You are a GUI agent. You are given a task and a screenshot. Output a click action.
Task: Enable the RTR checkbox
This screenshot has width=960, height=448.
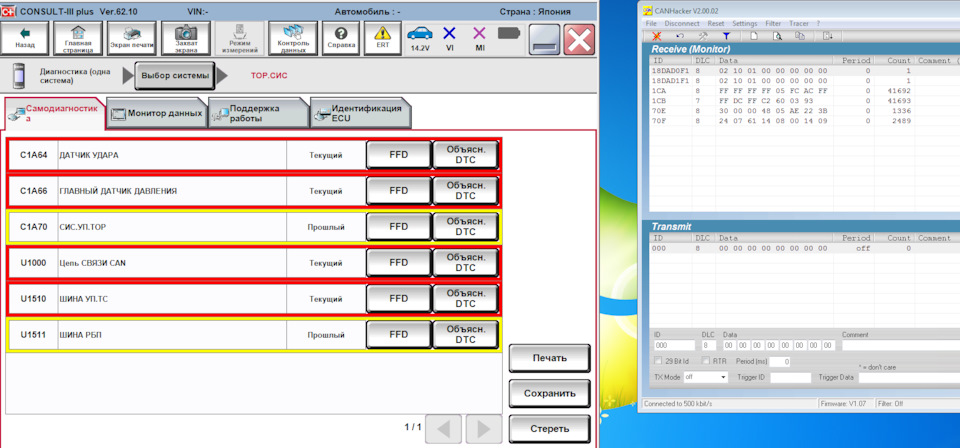[x=706, y=361]
